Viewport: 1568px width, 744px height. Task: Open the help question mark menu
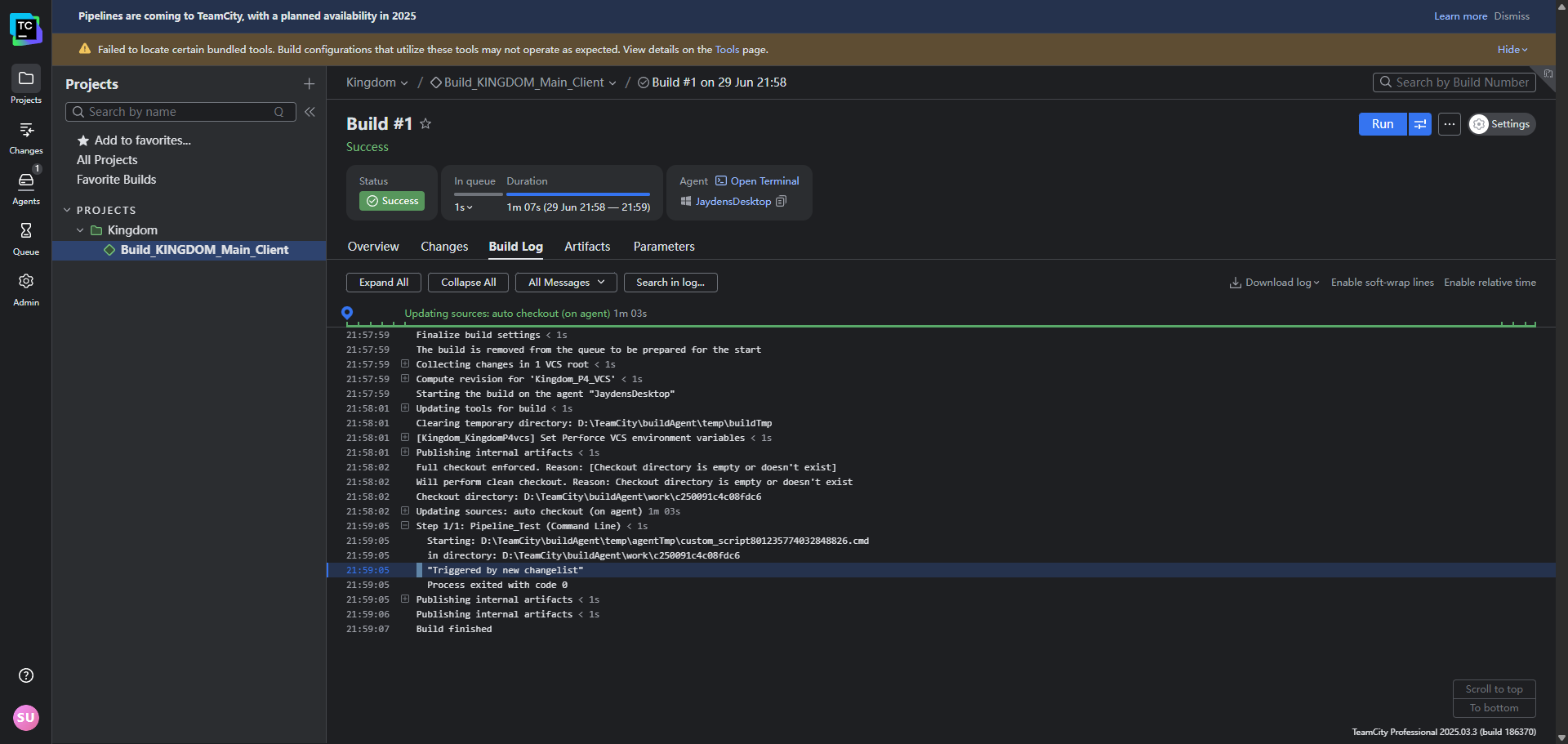point(26,675)
